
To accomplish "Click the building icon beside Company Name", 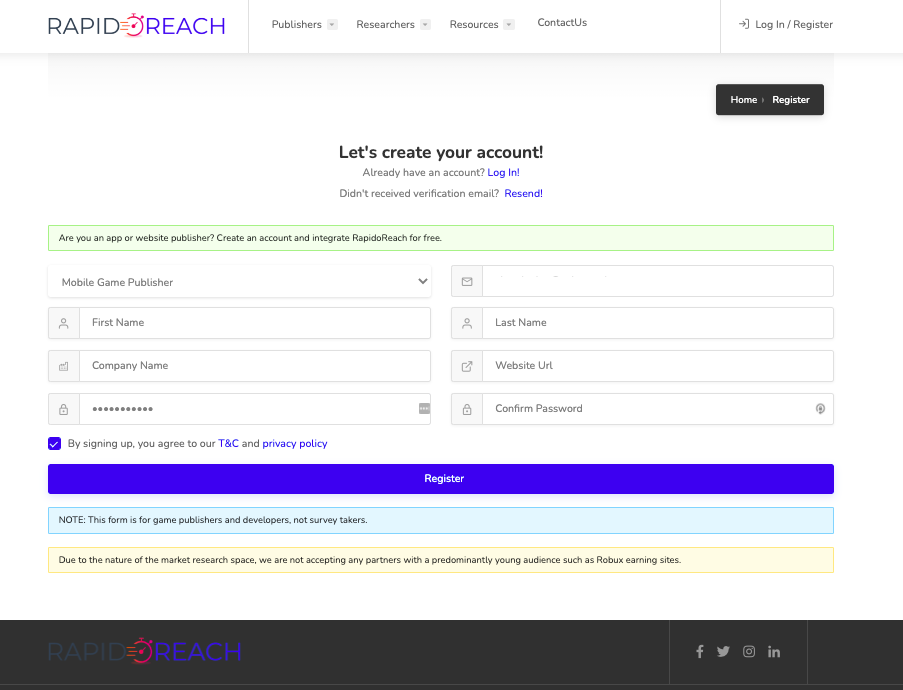I will [64, 366].
